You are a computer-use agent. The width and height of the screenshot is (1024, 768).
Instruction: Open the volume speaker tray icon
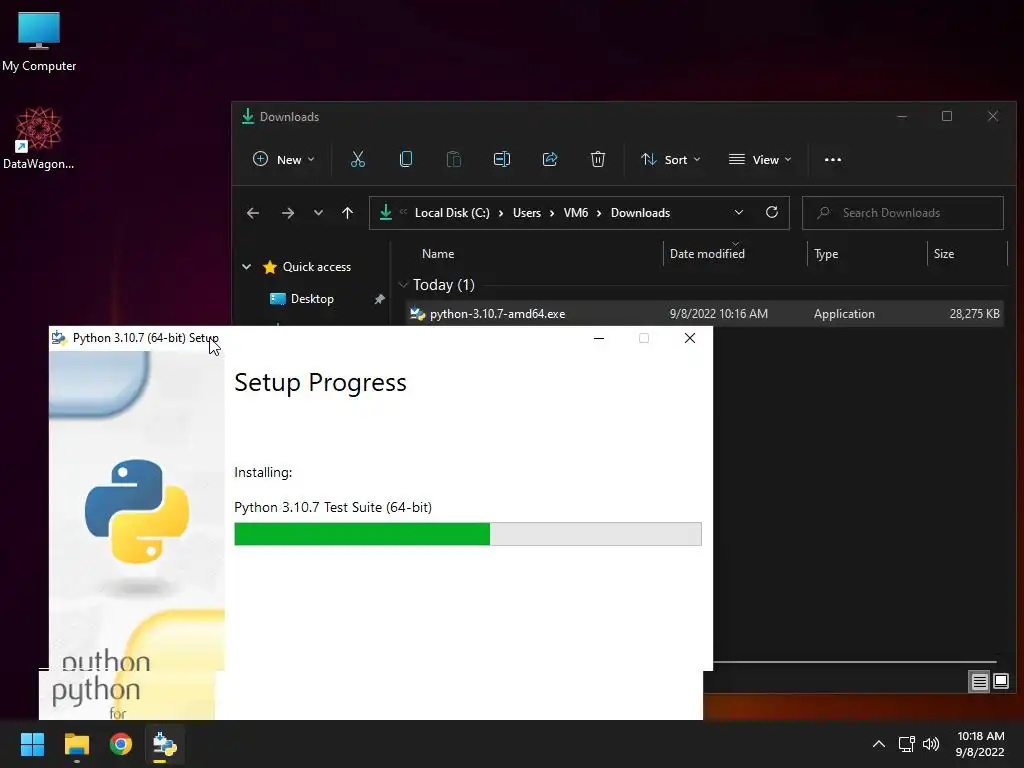931,744
